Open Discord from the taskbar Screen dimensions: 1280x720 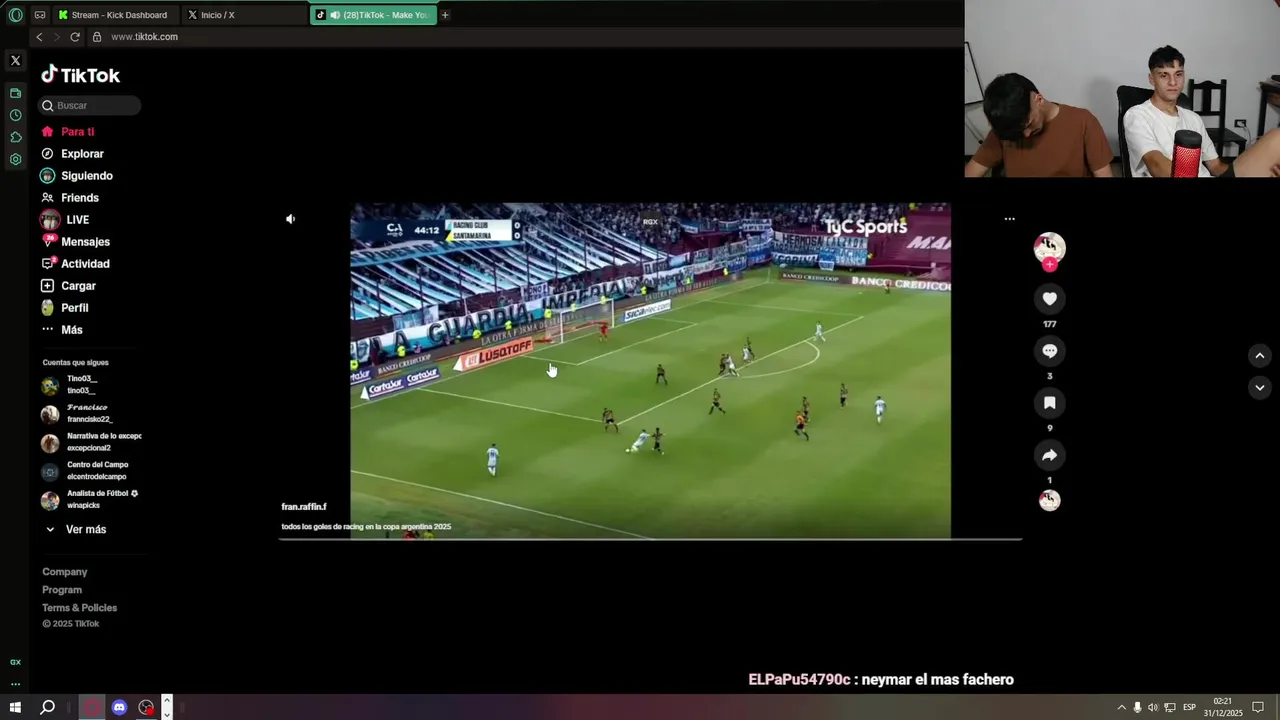[x=119, y=707]
